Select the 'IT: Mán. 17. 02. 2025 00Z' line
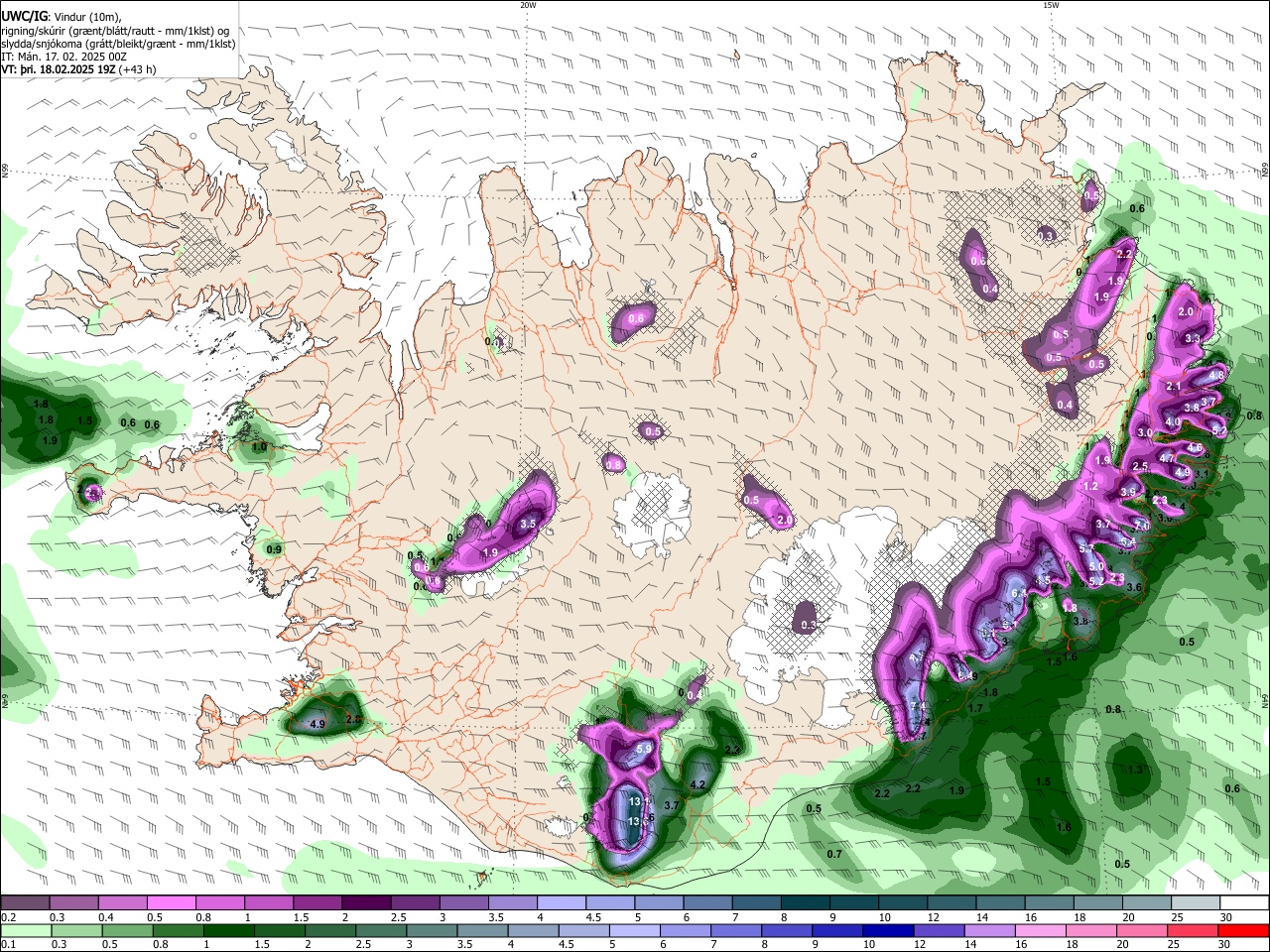This screenshot has width=1270, height=952. [63, 58]
